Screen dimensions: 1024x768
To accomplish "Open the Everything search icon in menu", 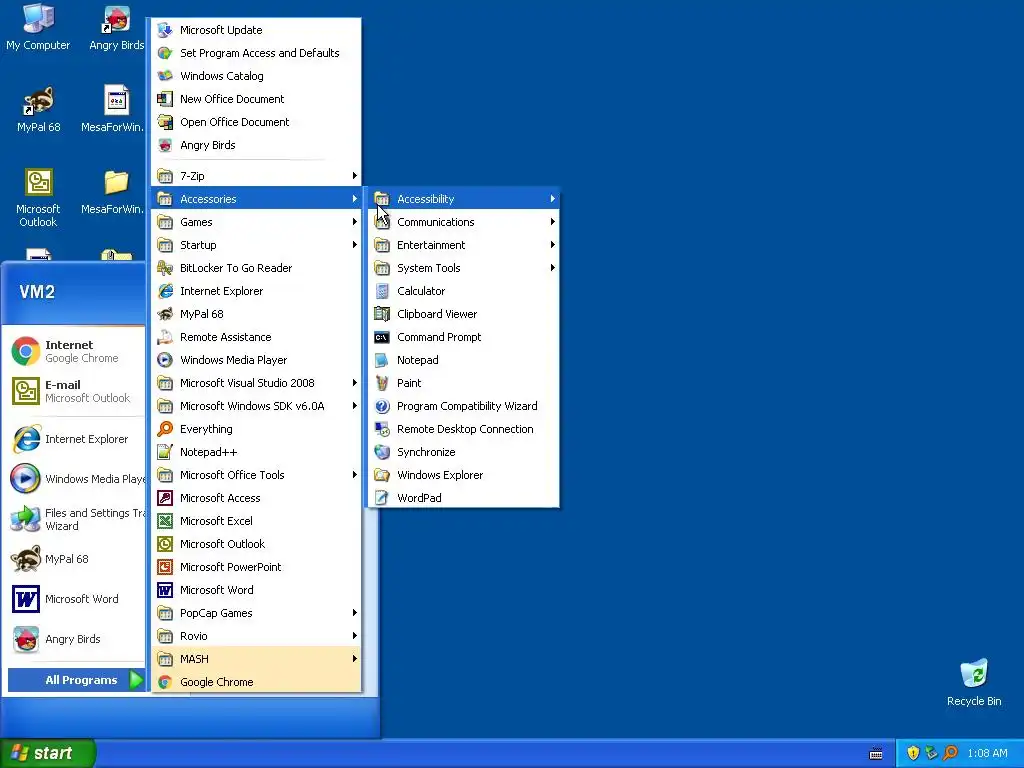I will pyautogui.click(x=165, y=429).
